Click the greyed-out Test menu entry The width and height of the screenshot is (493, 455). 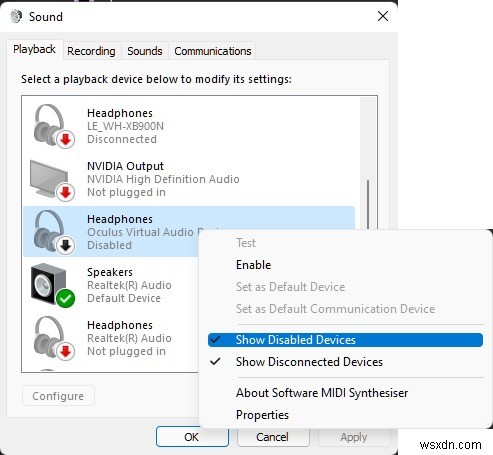[x=246, y=243]
